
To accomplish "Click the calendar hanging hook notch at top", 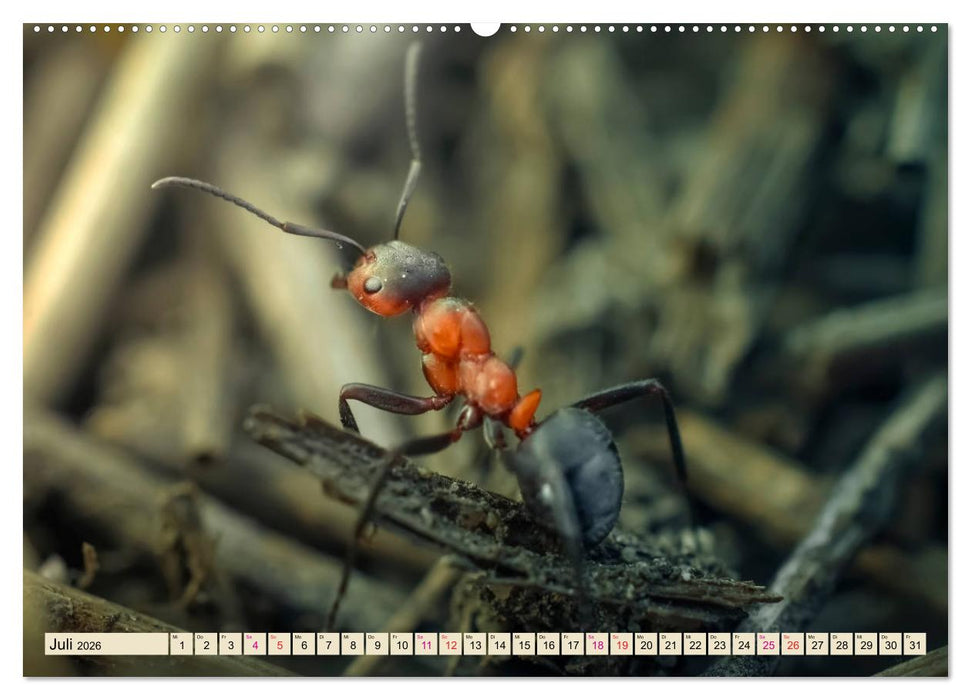I will tap(485, 28).
